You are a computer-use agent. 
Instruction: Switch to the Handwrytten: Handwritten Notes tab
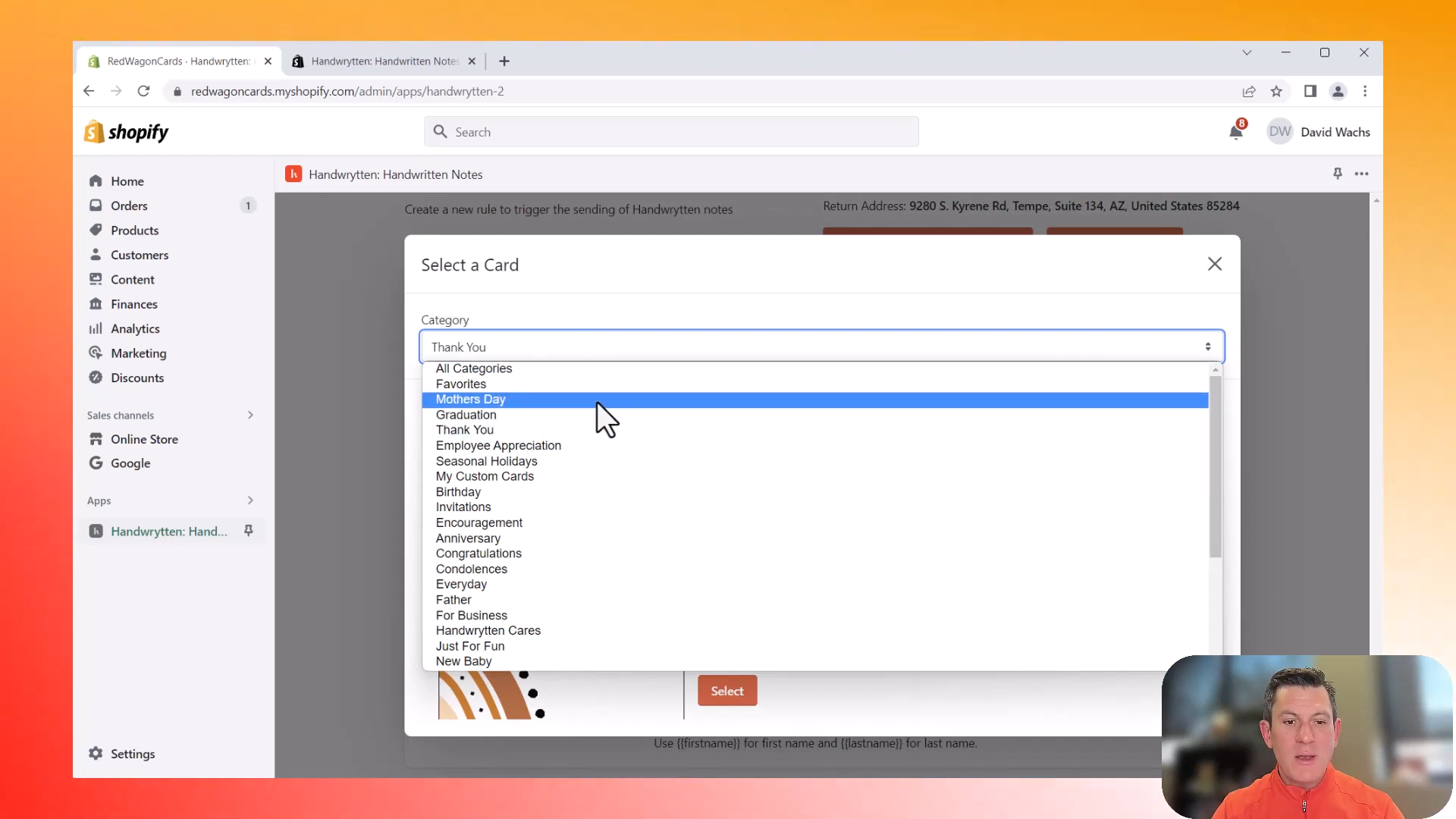point(384,61)
